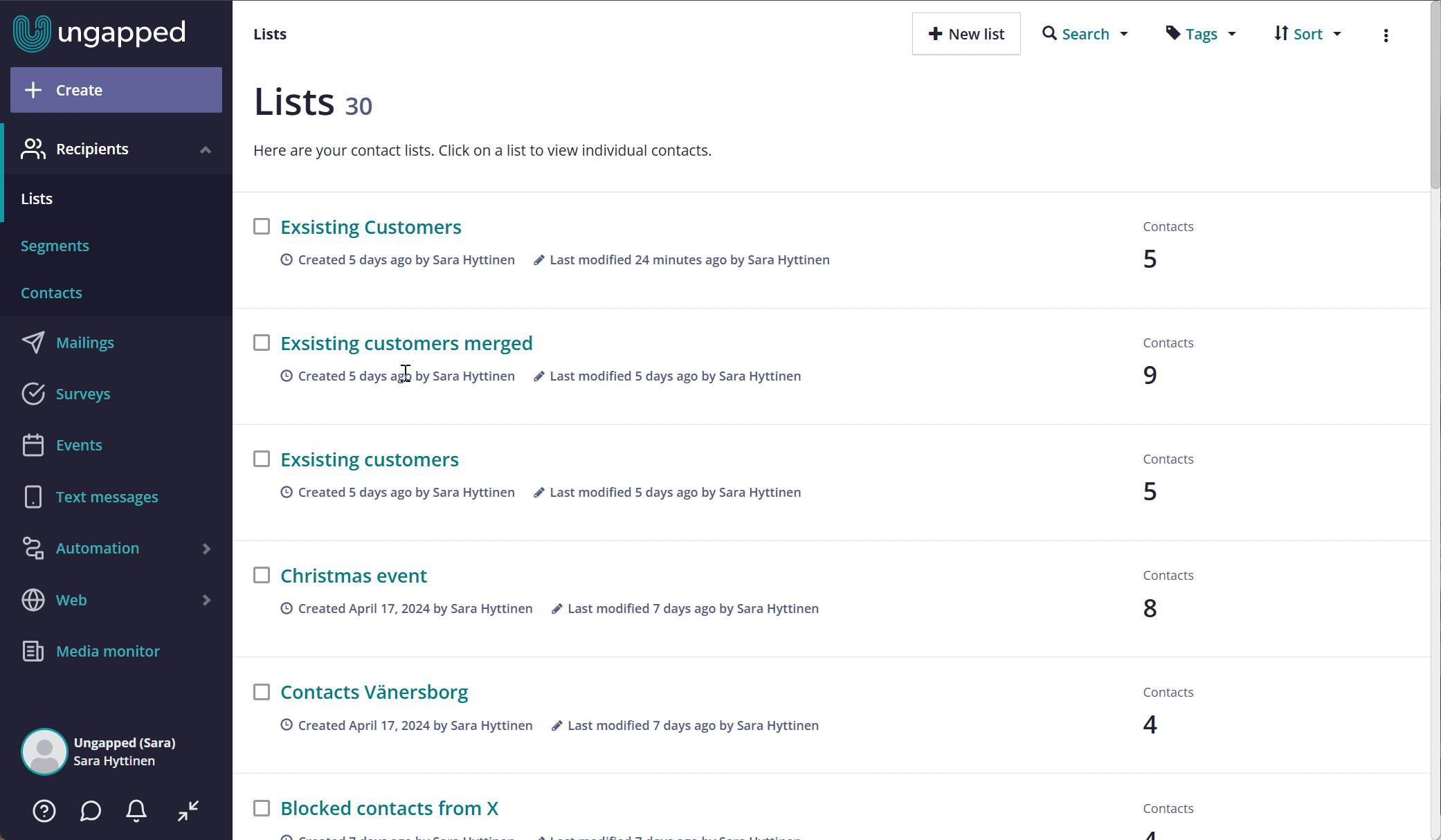Screen dimensions: 1441x840
Task: Open help via question mark icon
Action: 44,811
